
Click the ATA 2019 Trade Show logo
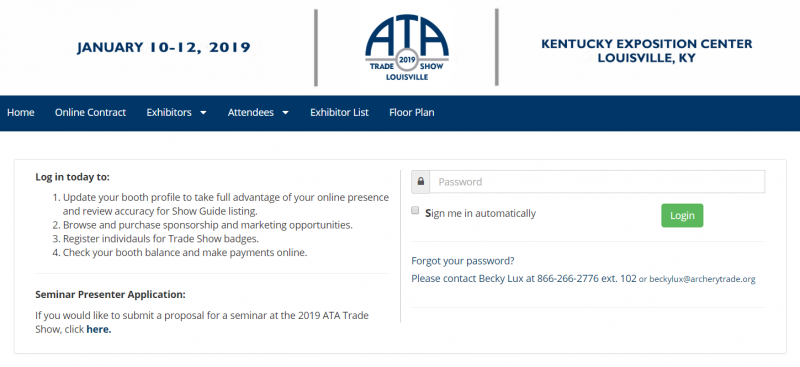click(x=407, y=47)
